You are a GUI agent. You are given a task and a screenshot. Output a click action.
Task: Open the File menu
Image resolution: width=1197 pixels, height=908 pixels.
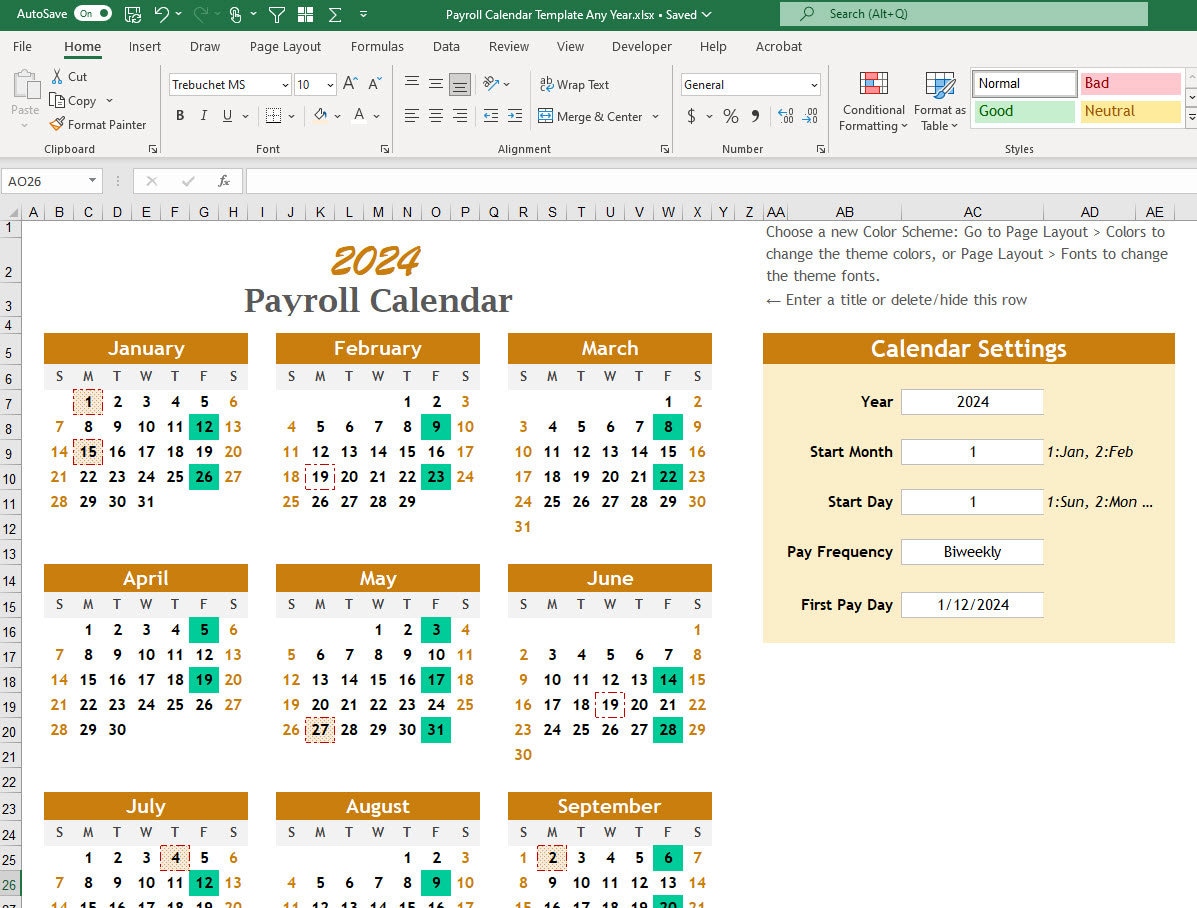[x=22, y=47]
